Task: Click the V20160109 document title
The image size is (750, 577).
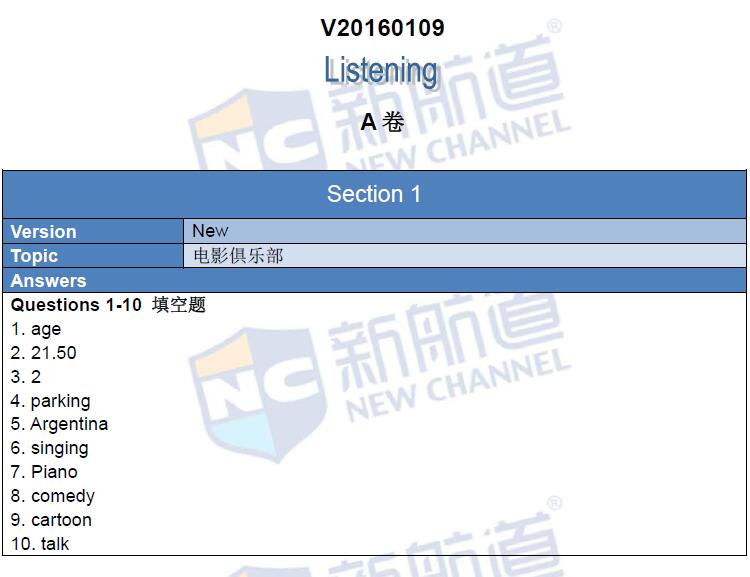Action: (382, 28)
